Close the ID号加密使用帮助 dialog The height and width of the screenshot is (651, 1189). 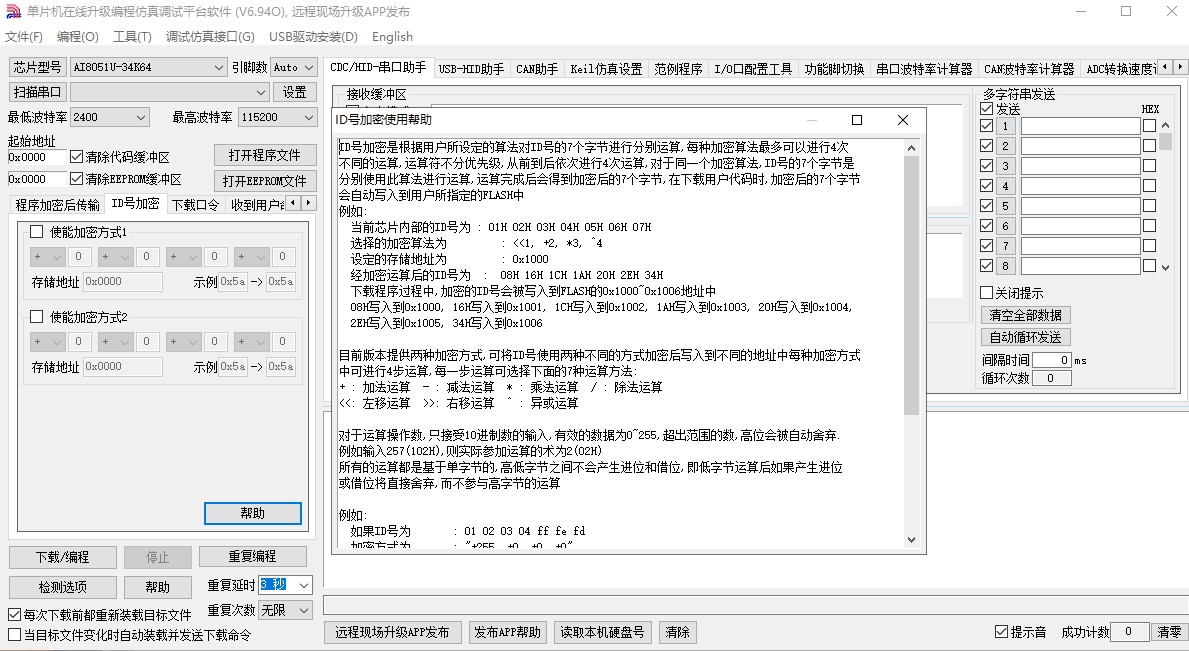pyautogui.click(x=902, y=120)
